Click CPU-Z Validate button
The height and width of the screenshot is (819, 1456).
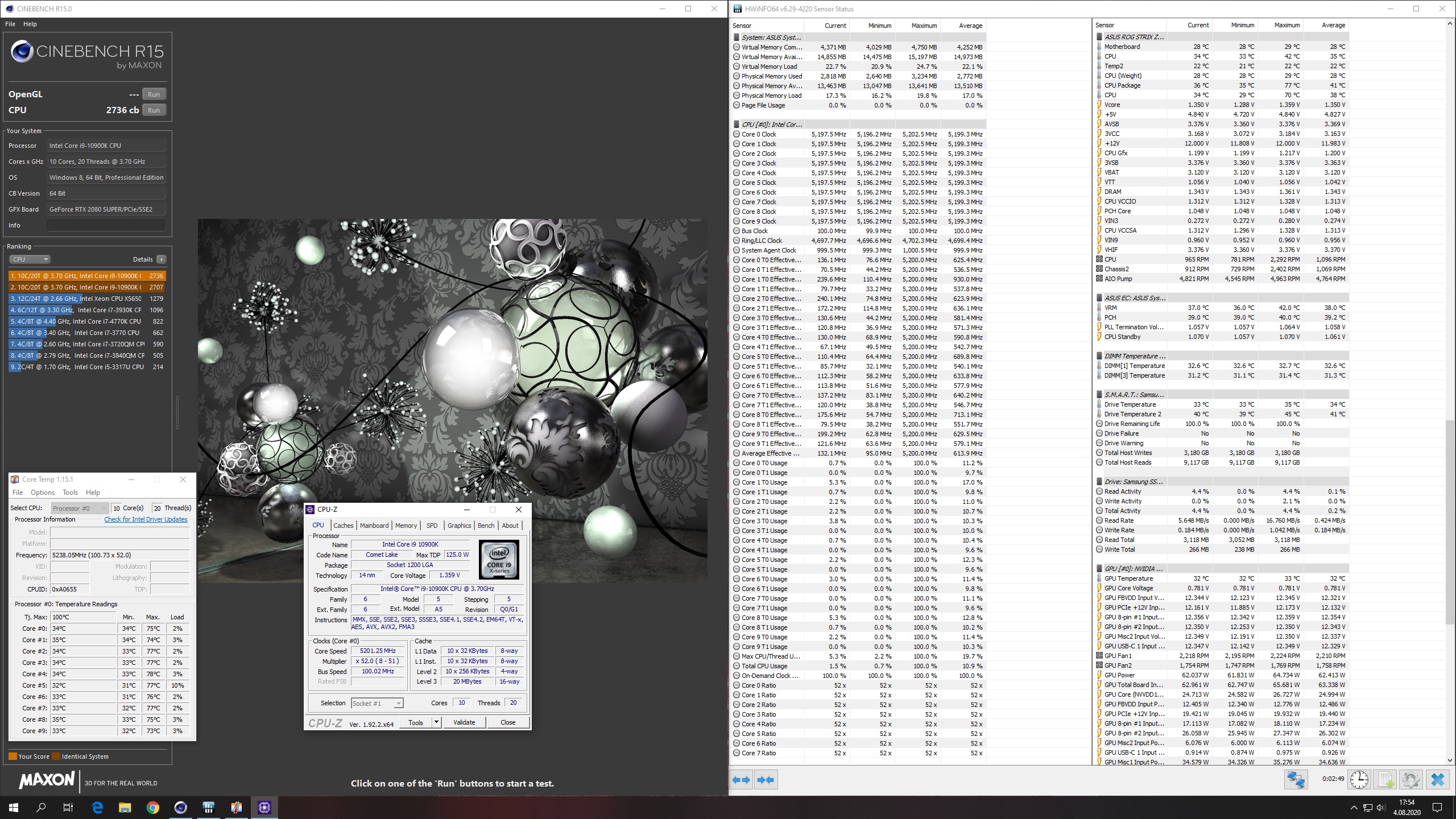click(464, 722)
